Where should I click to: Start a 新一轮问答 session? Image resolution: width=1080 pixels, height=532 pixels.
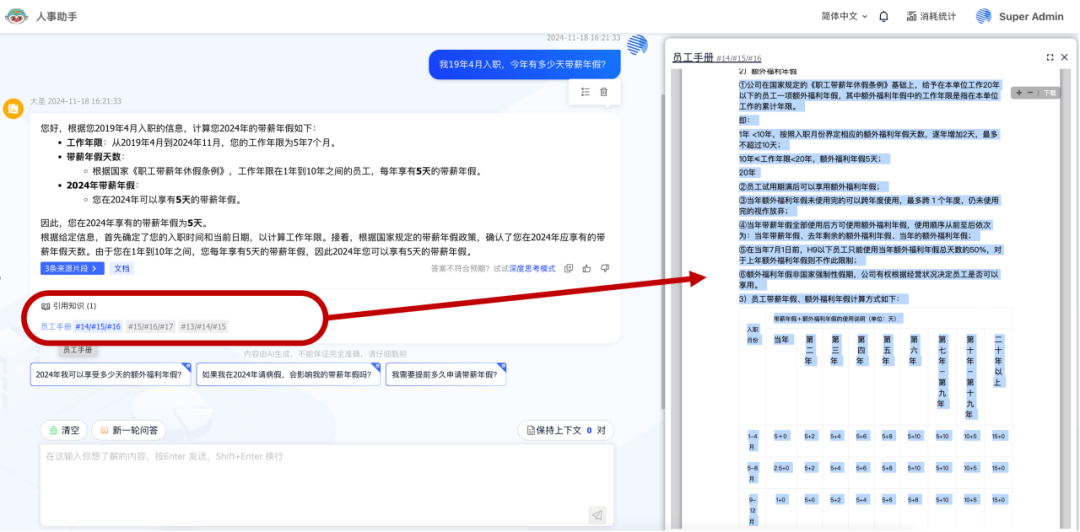[x=128, y=430]
